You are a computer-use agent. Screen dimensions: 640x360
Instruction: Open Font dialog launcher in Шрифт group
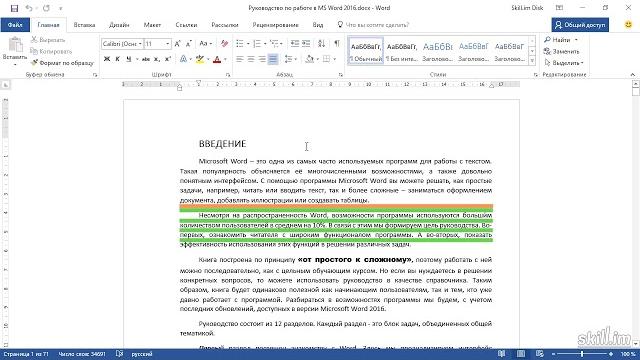pos(228,75)
